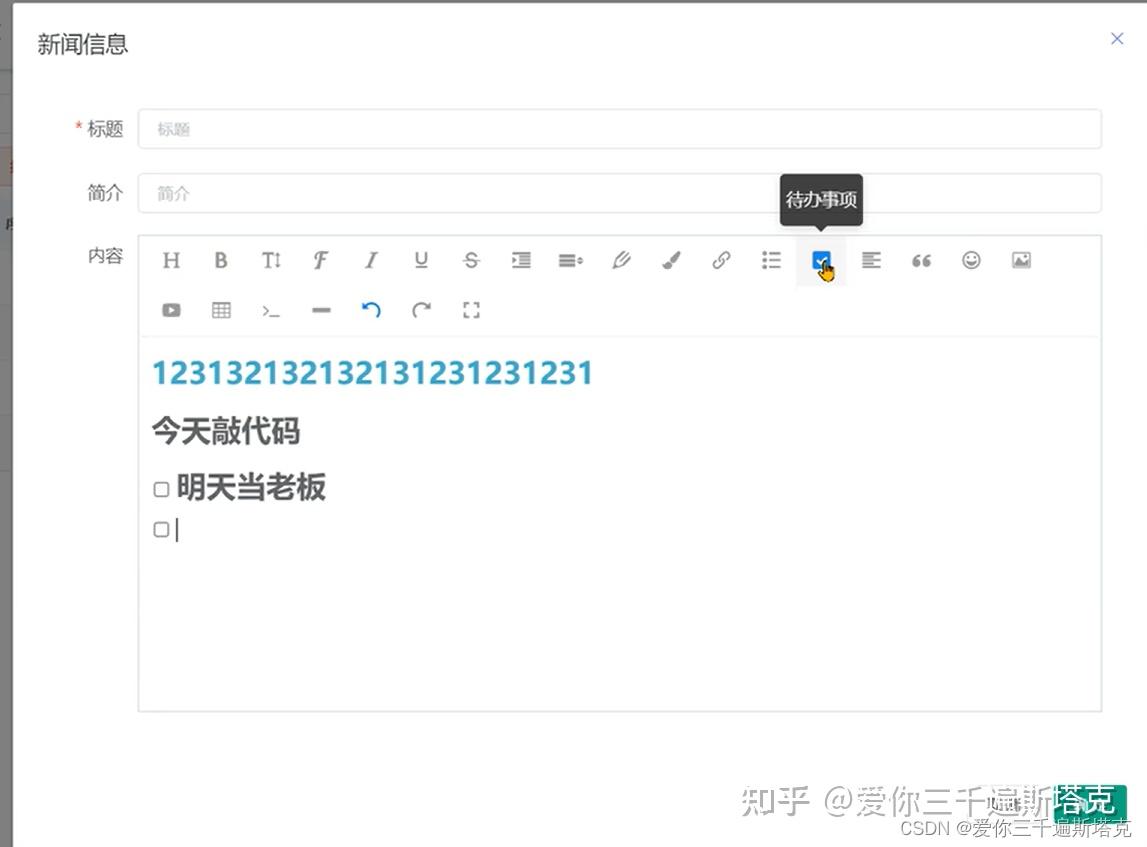
Task: Toggle fullscreen editor mode
Action: (x=471, y=310)
